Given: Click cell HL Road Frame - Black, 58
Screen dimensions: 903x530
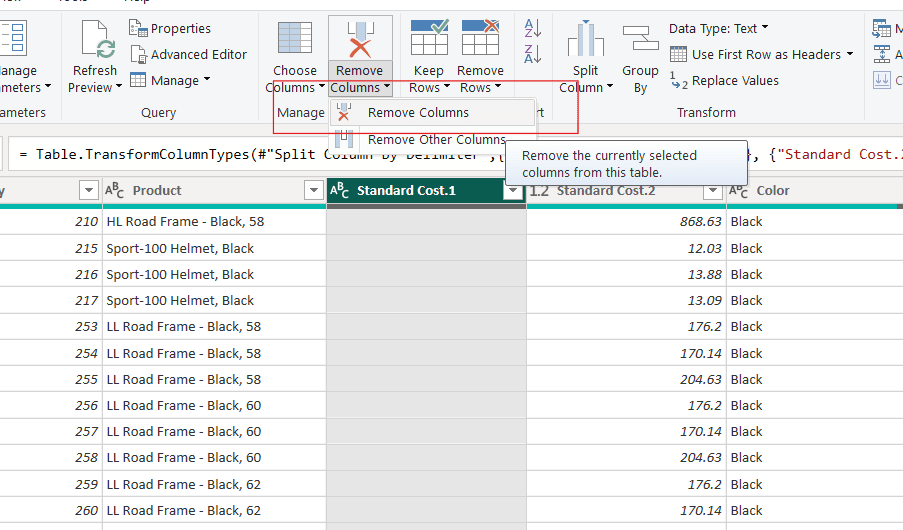Looking at the screenshot, I should click(x=214, y=222).
